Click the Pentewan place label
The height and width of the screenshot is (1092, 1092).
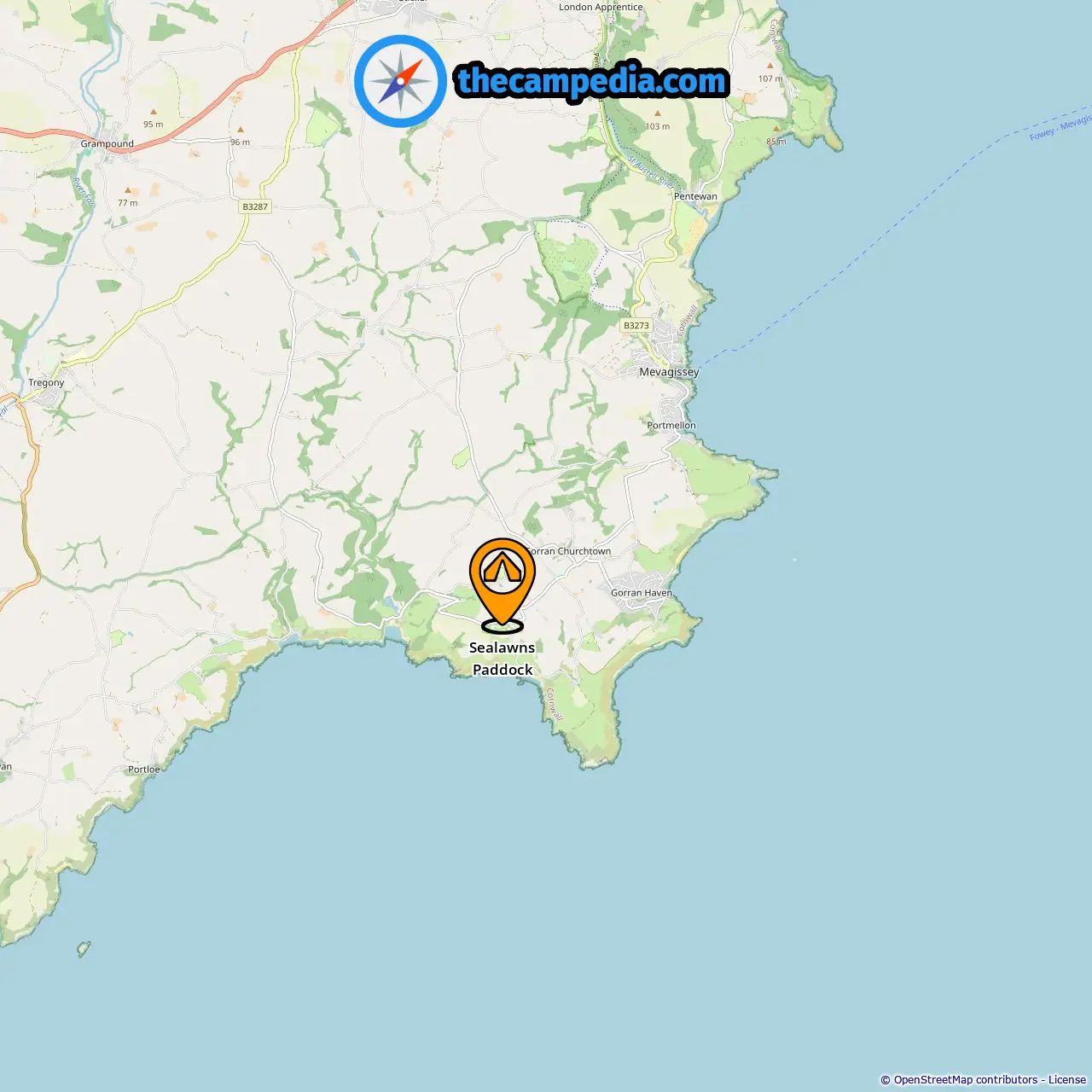pyautogui.click(x=695, y=196)
